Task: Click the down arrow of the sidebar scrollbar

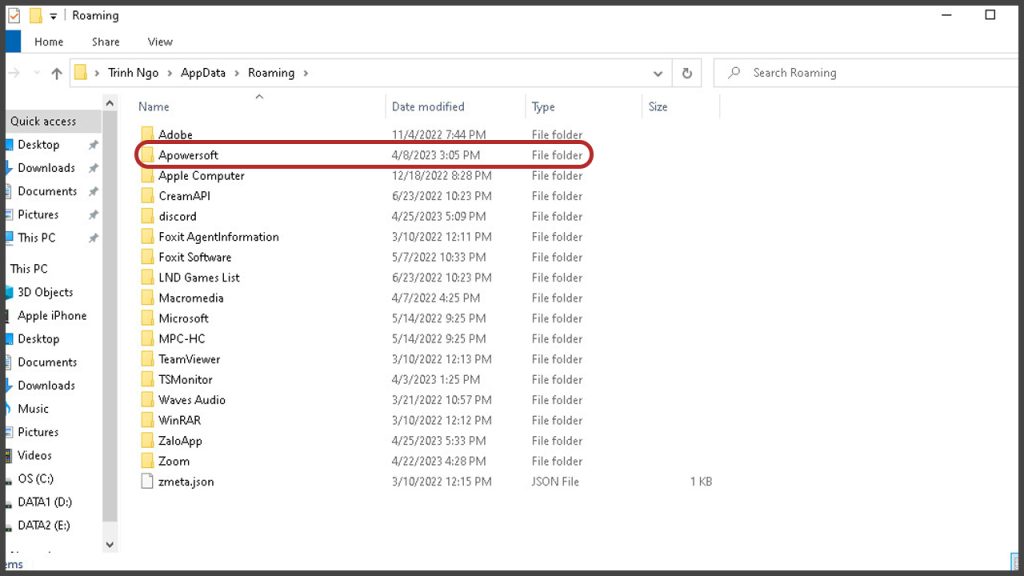Action: [110, 545]
